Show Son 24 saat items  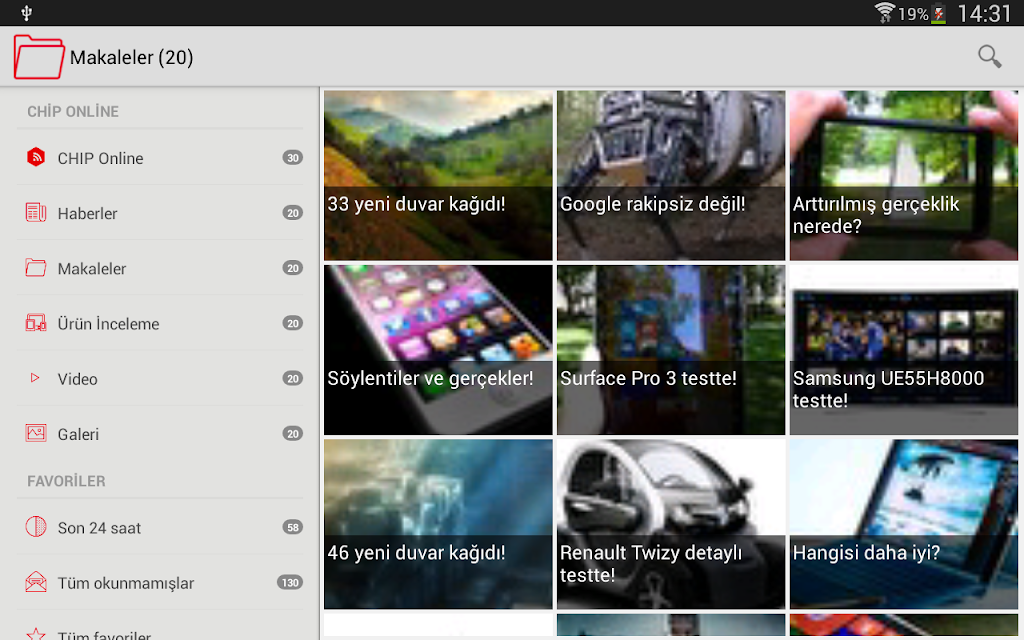[x=160, y=527]
